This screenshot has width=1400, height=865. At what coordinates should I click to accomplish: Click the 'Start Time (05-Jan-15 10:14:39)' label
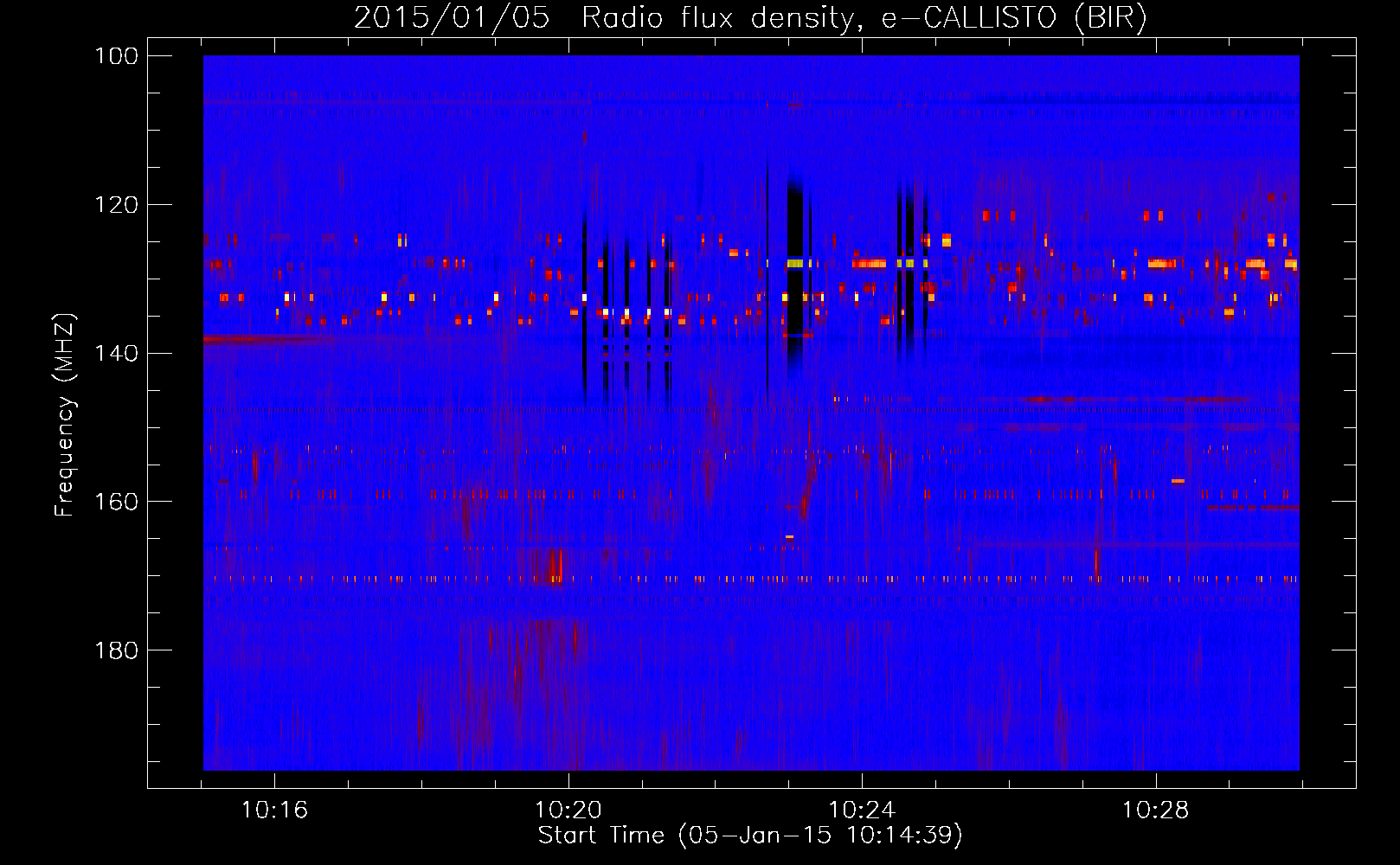point(750,836)
